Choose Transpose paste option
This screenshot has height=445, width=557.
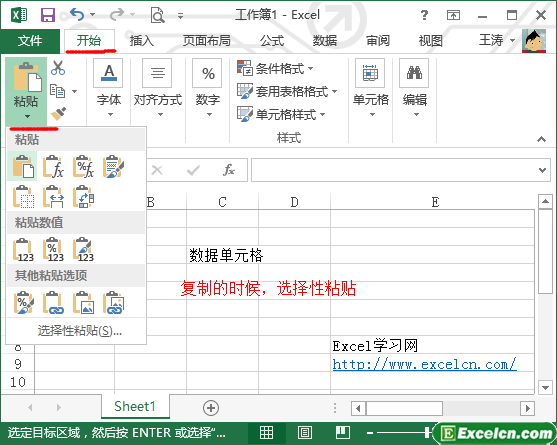(83, 196)
